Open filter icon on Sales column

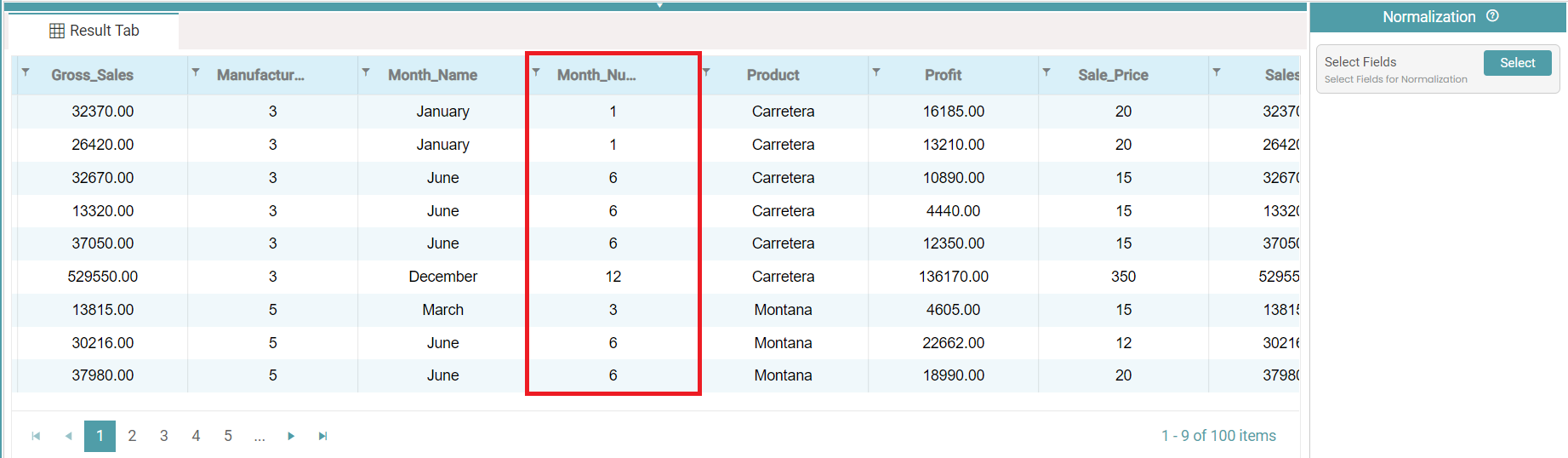(x=1217, y=72)
